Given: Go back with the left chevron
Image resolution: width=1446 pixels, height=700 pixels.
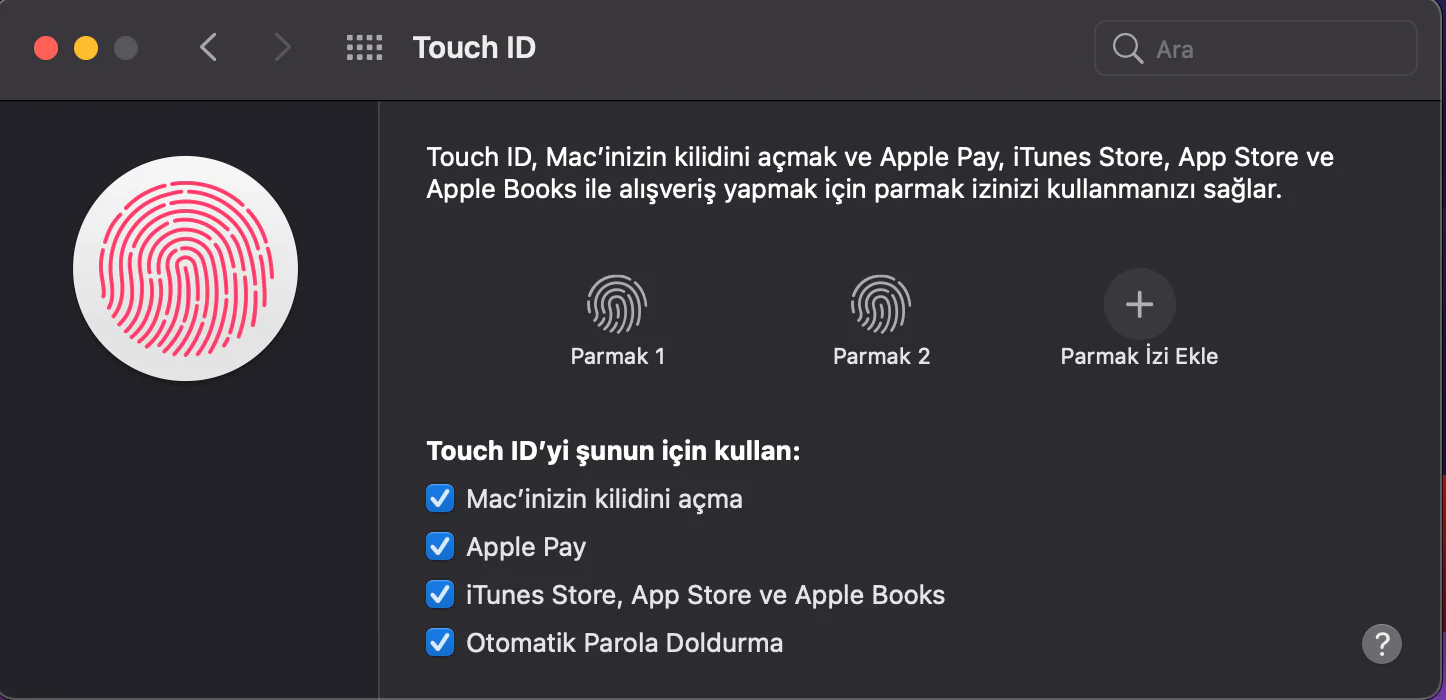Looking at the screenshot, I should coord(208,47).
